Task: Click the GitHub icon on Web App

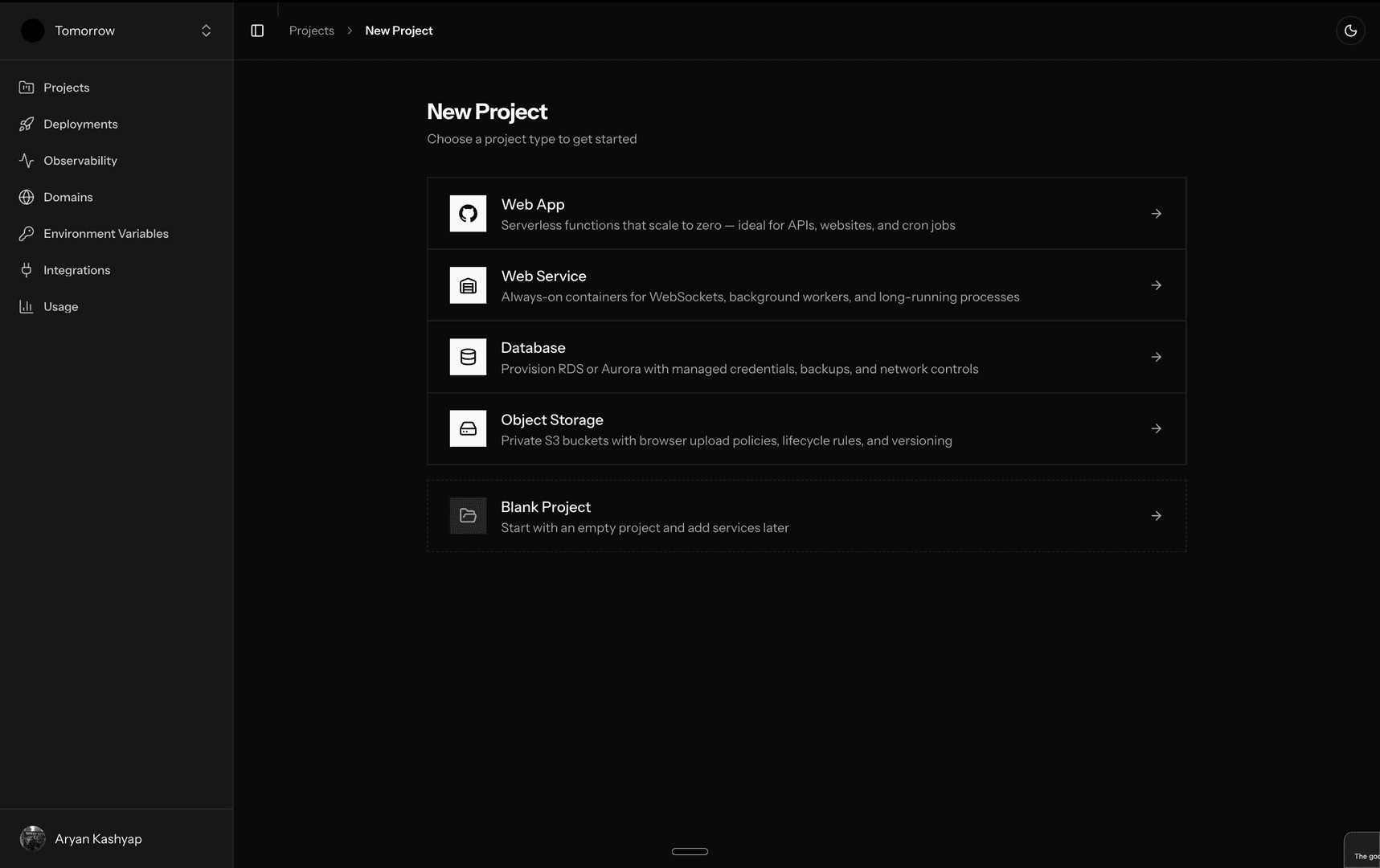Action: 468,214
